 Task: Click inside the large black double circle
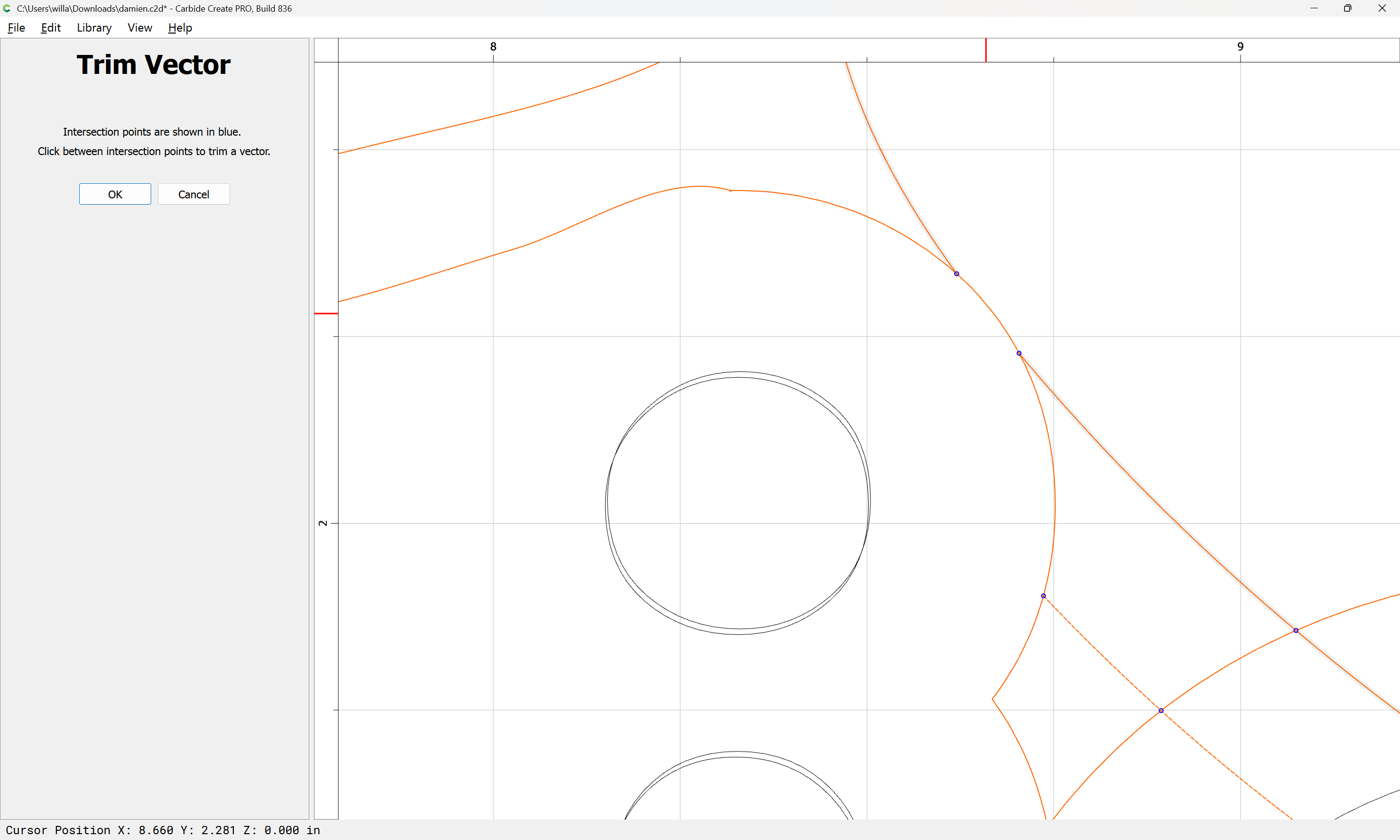[x=738, y=503]
